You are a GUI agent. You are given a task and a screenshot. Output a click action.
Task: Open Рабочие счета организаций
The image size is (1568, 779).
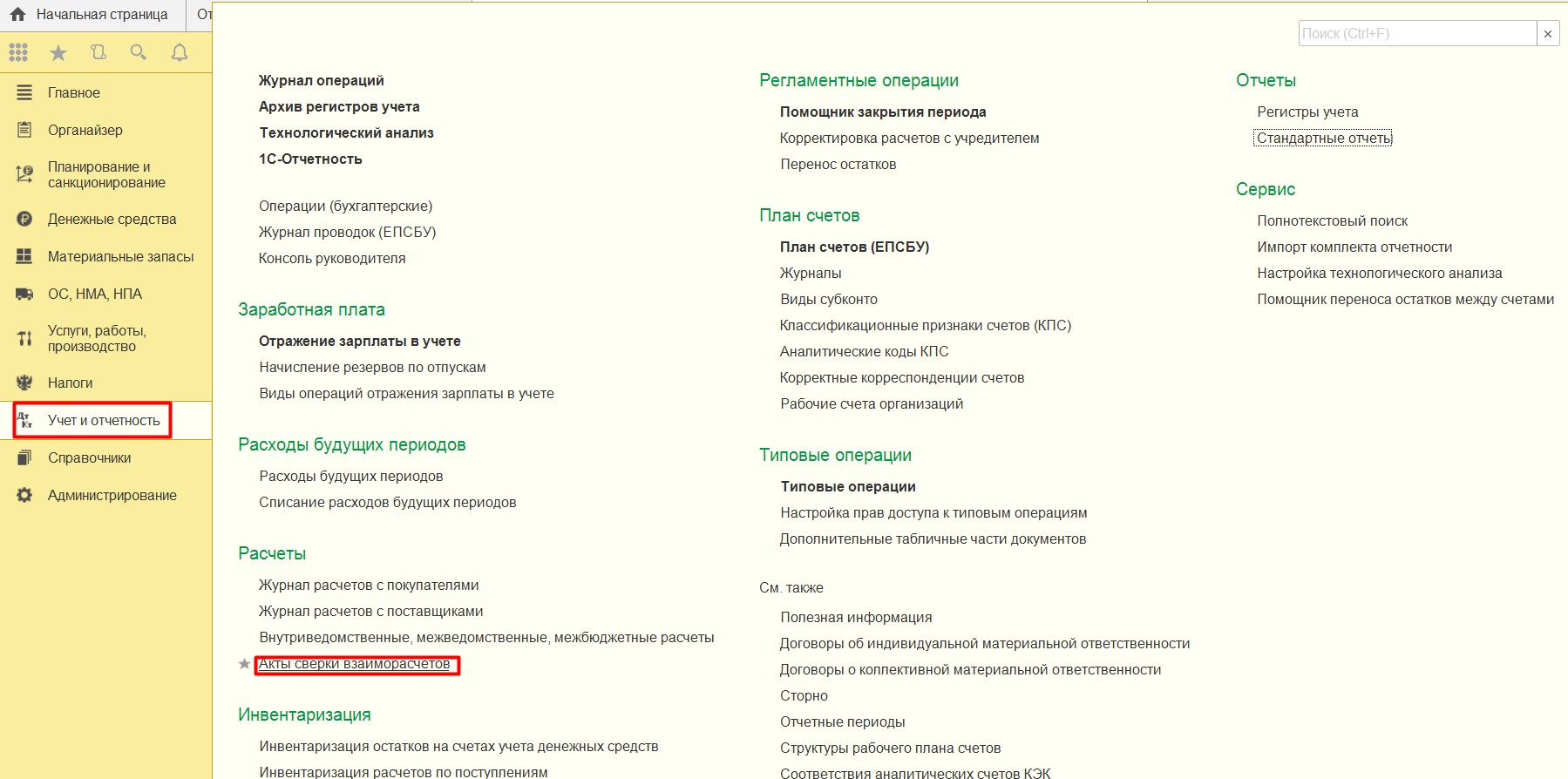point(872,403)
